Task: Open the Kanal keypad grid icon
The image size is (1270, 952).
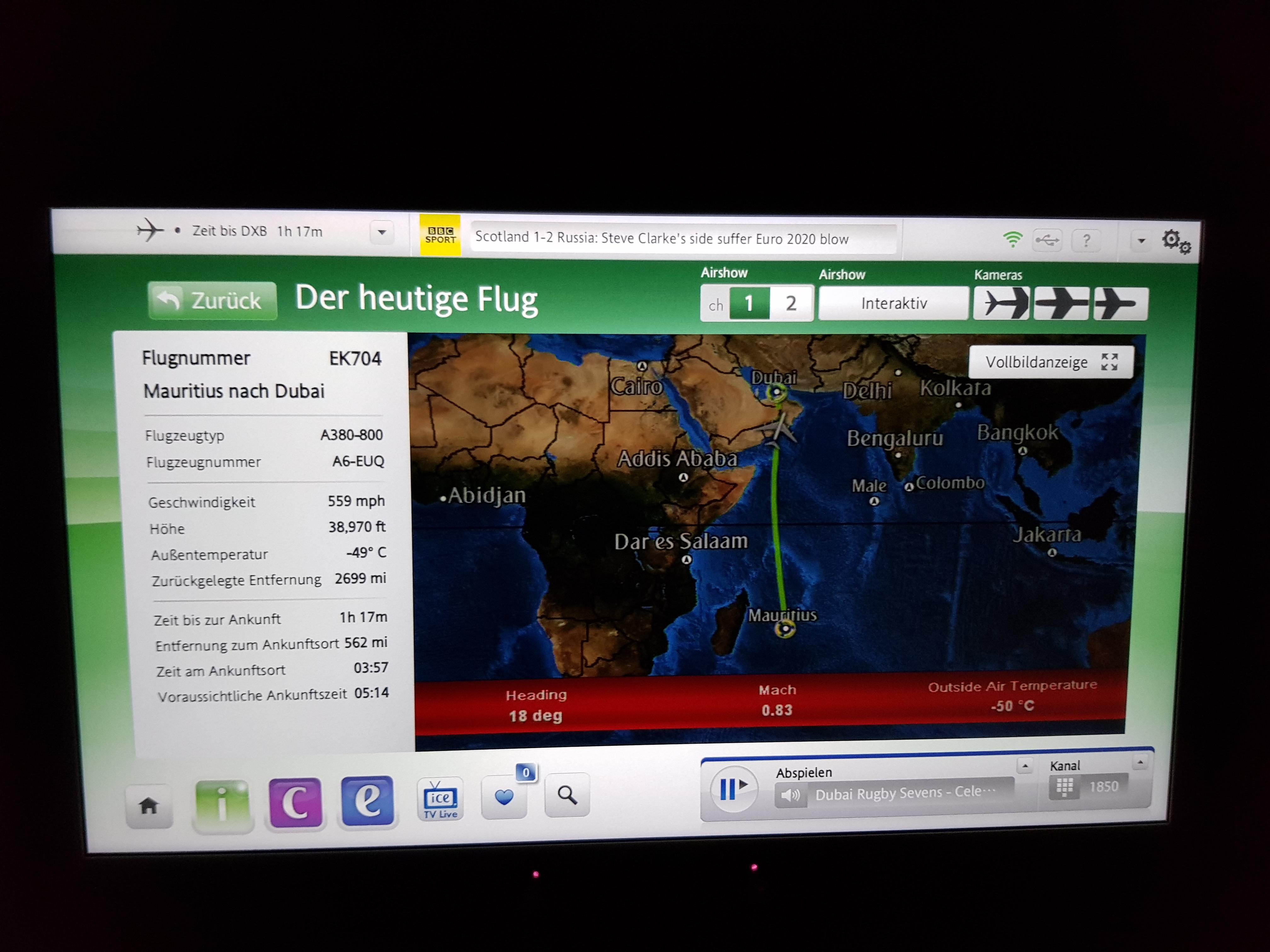Action: (x=1064, y=787)
